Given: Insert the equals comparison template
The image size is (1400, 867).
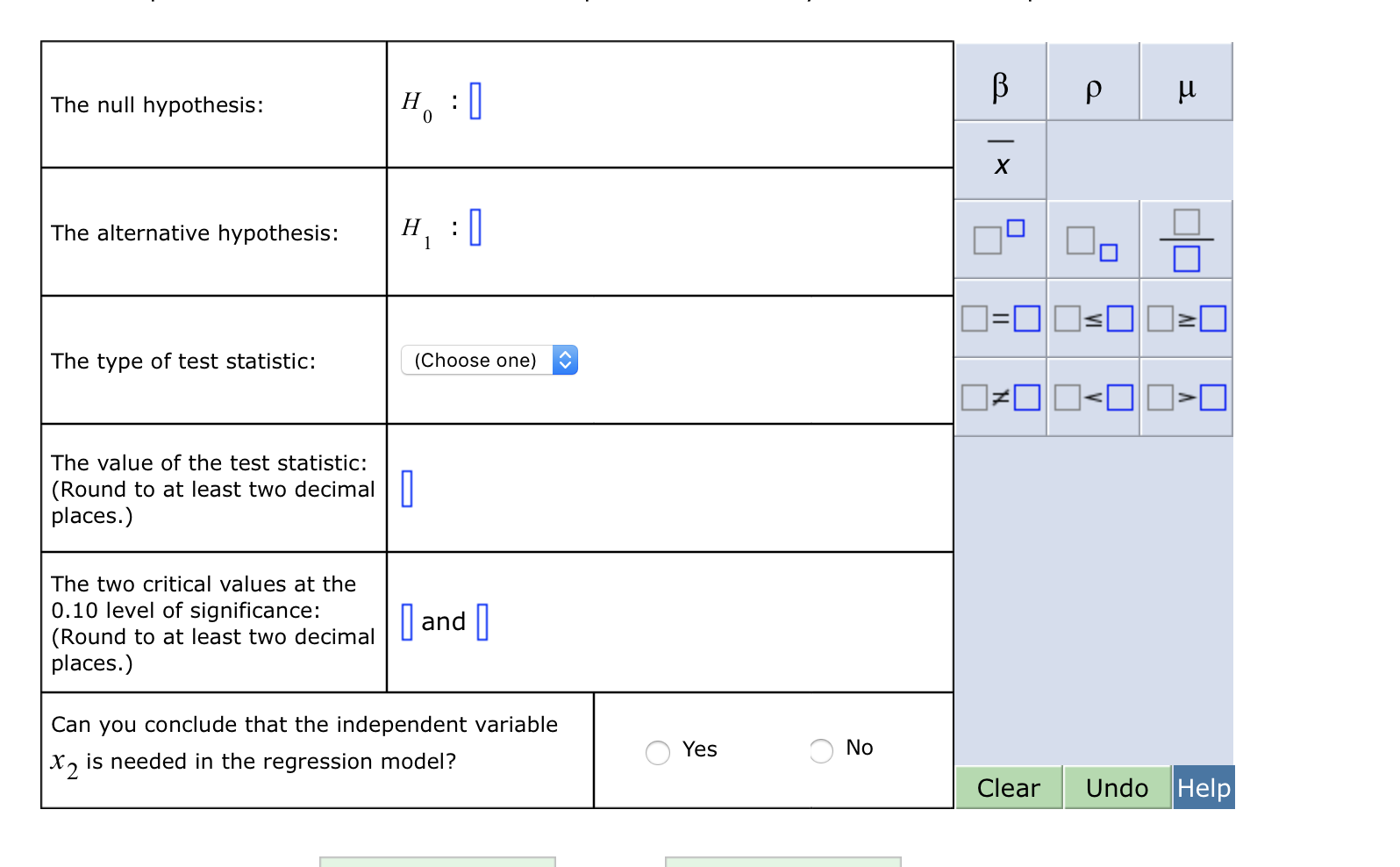Looking at the screenshot, I should pos(999,319).
